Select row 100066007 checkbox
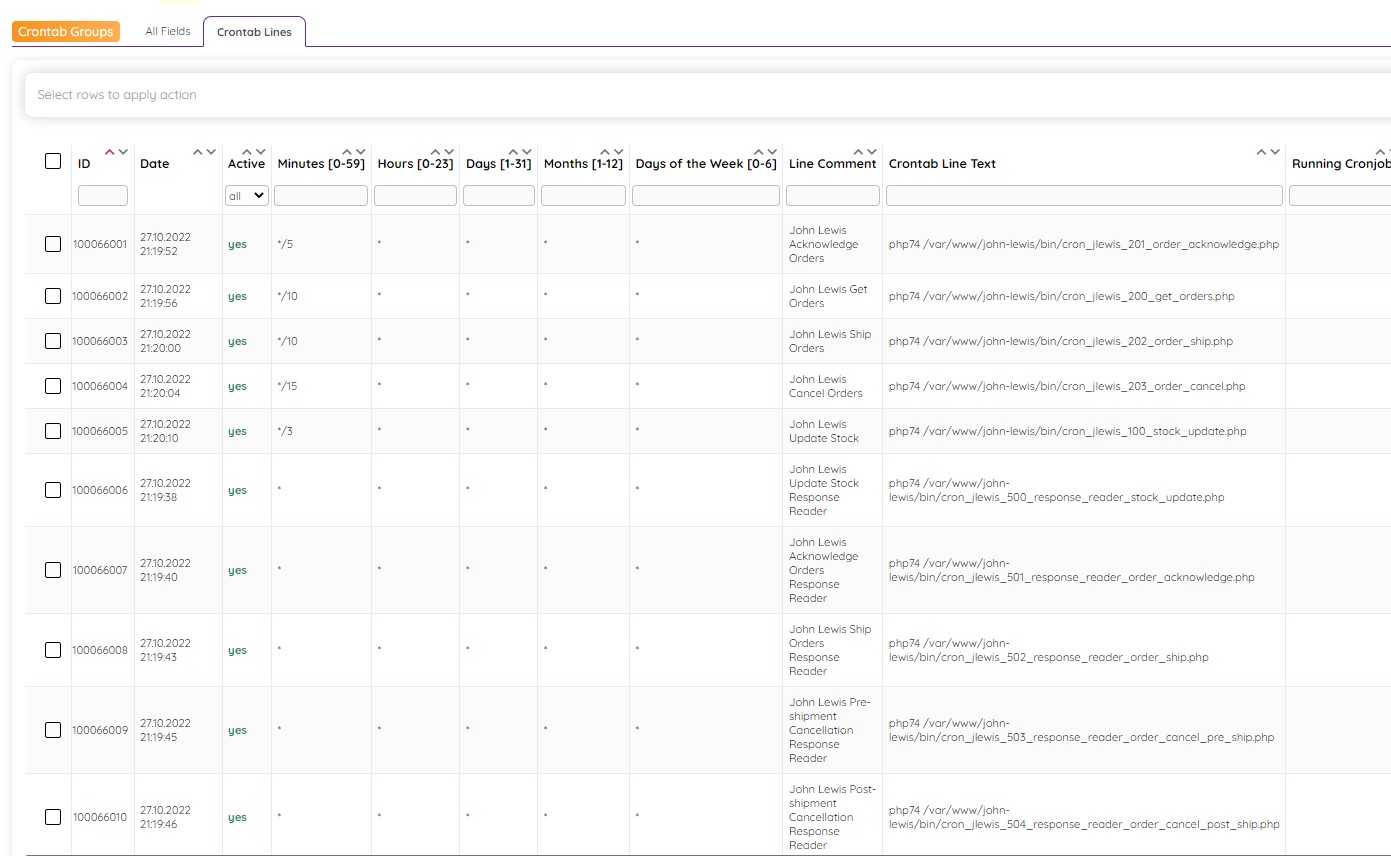 pos(53,570)
